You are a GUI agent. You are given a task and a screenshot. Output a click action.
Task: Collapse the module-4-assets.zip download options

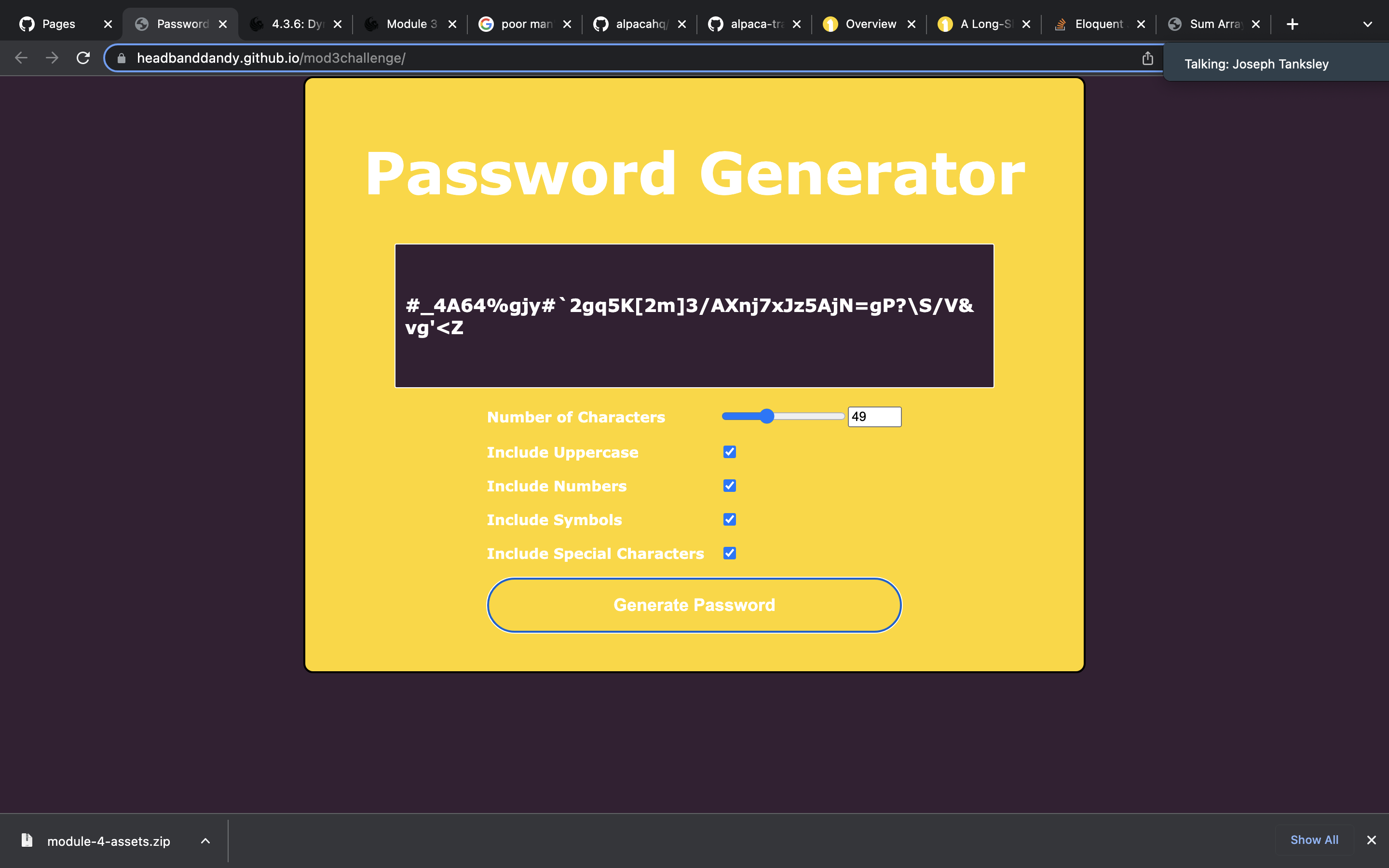click(205, 841)
